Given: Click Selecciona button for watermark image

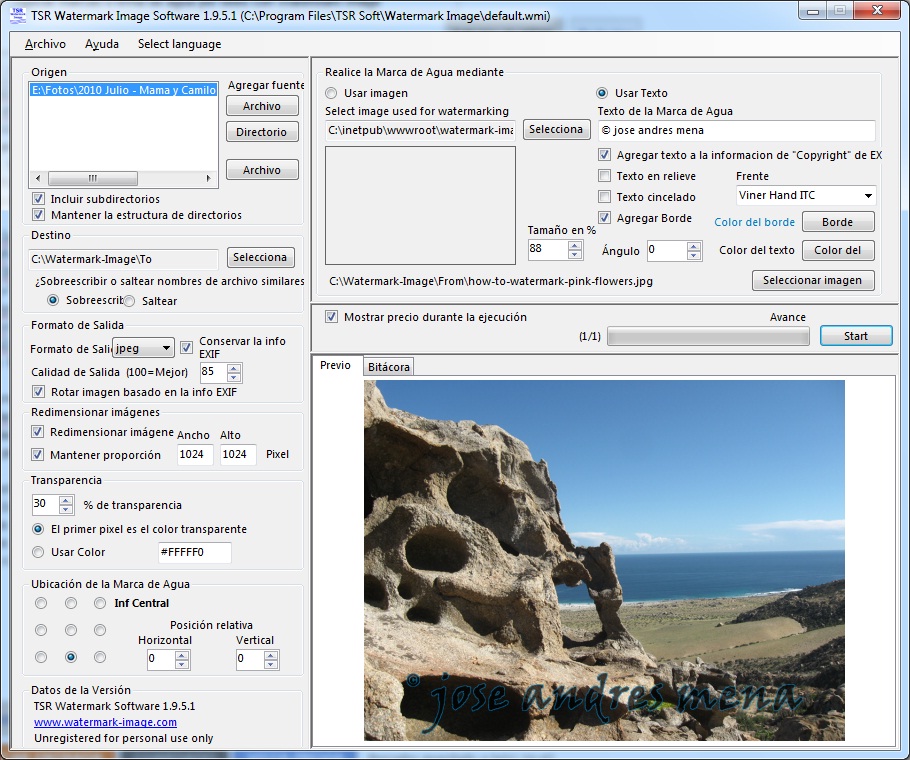Looking at the screenshot, I should [556, 129].
